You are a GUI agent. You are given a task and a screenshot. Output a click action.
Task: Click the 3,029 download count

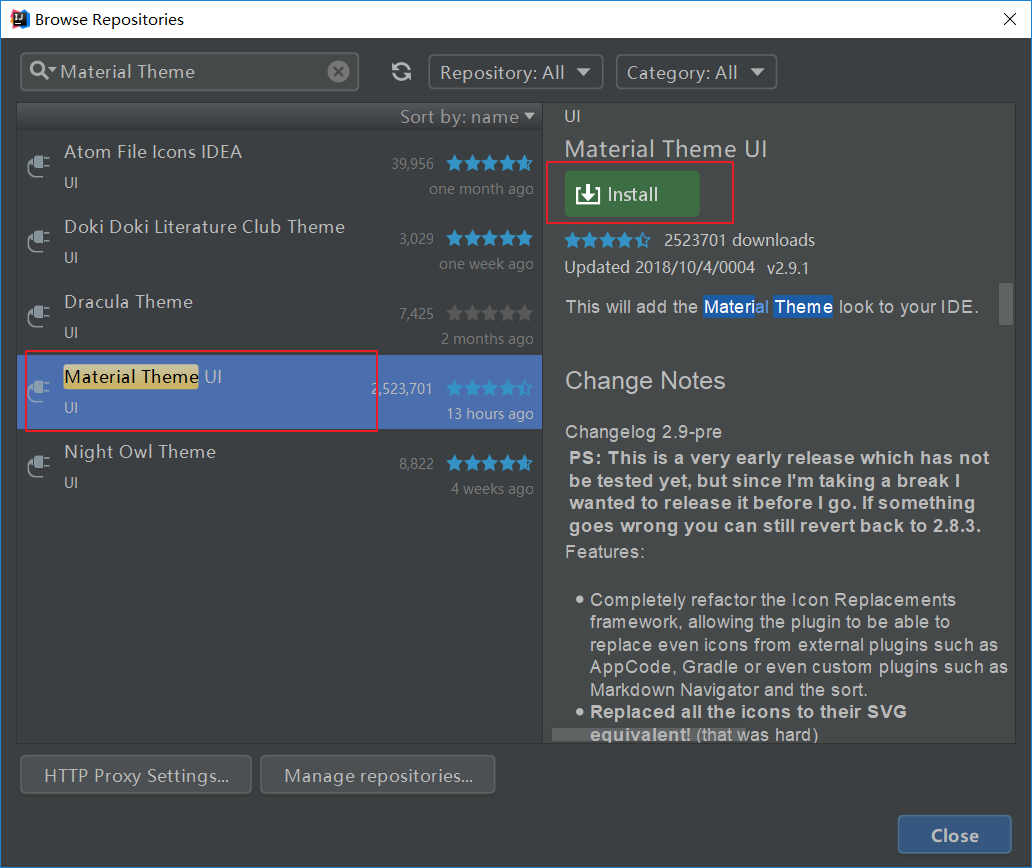[417, 239]
